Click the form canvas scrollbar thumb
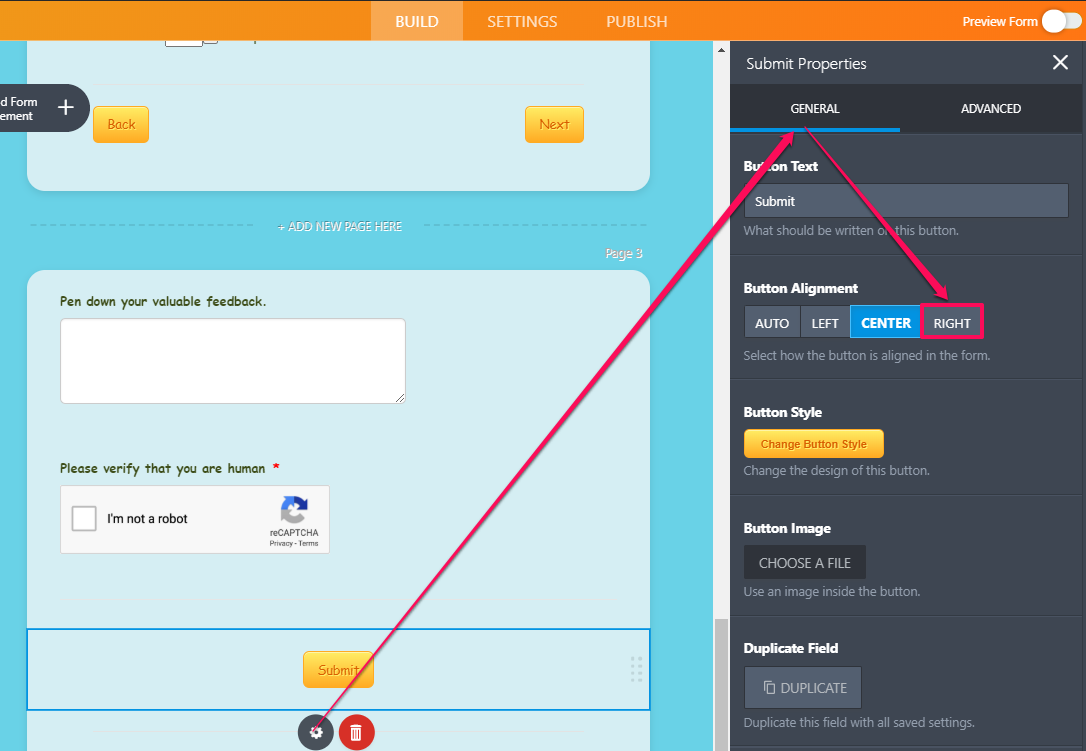 point(721,684)
